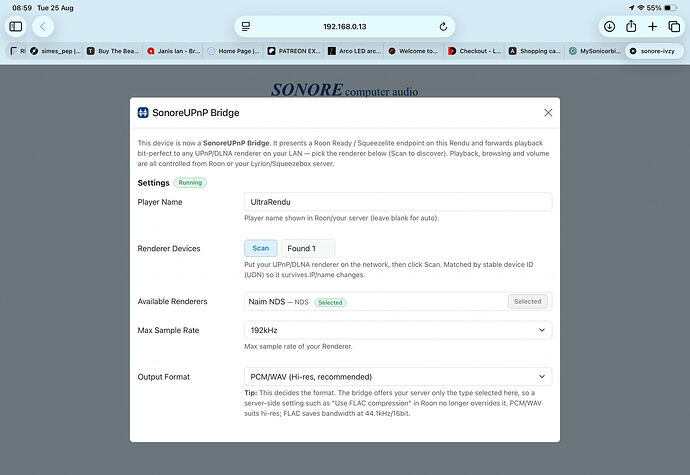Edit the Player Name field UltraRendu

pyautogui.click(x=398, y=202)
